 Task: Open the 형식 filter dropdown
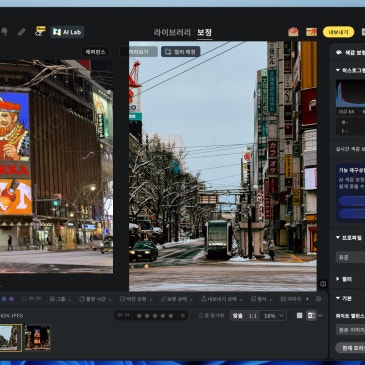(261, 299)
